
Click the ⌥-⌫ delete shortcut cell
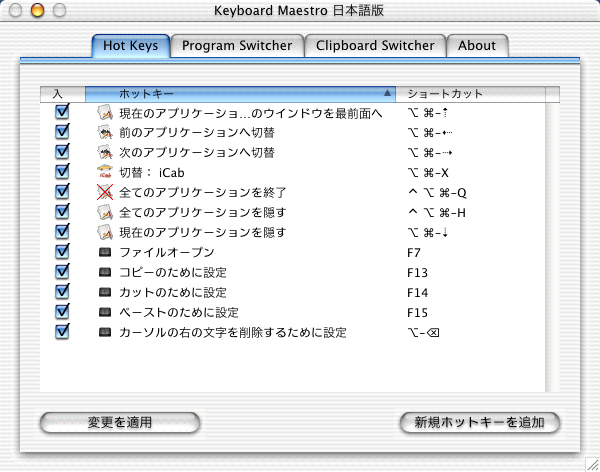423,332
